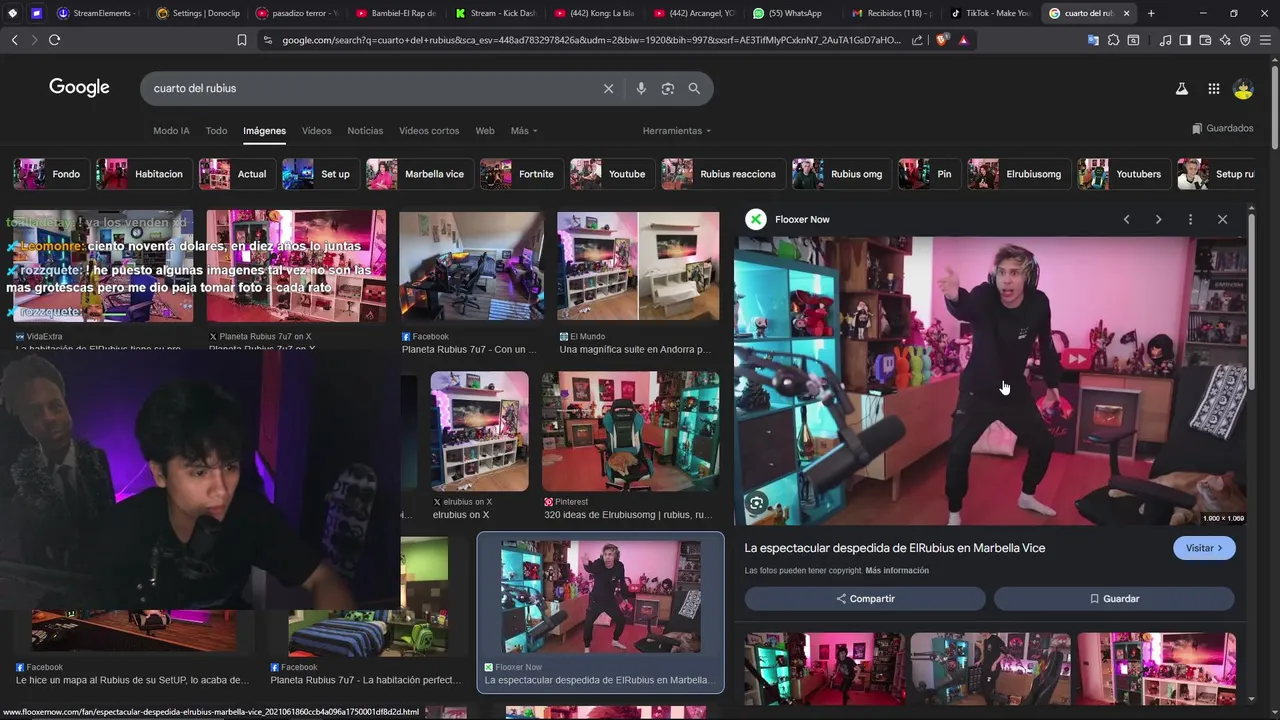Close the cuarto del rubius tab

[x=1127, y=13]
